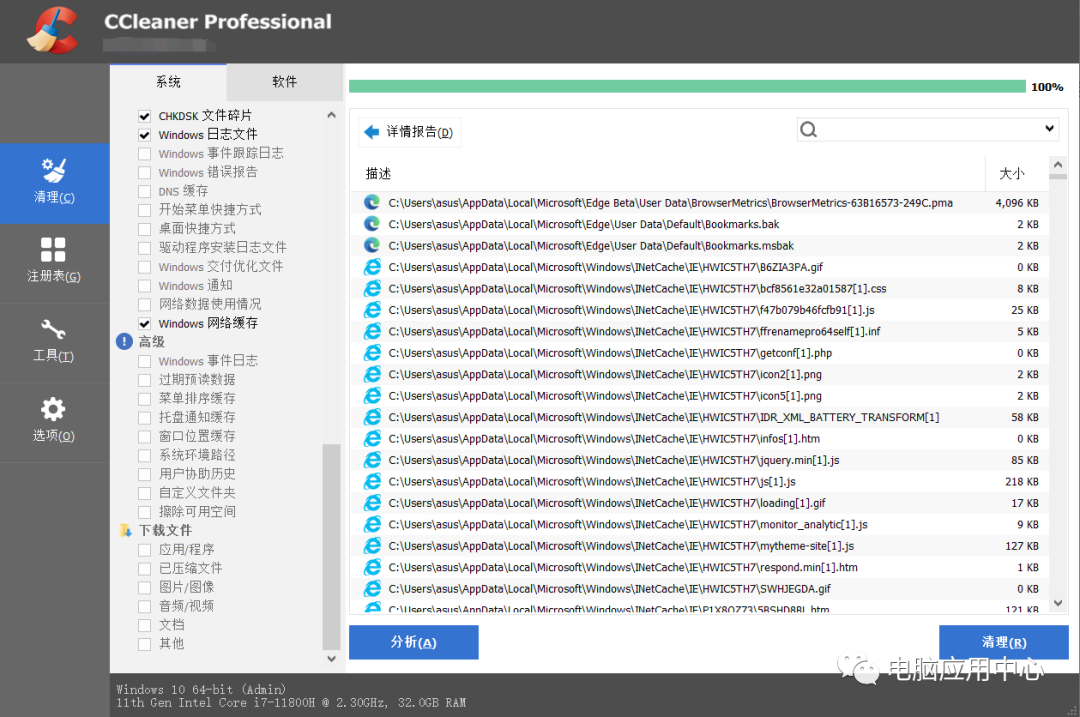Viewport: 1080px width, 717px height.
Task: Click the magnifier search icon
Action: click(x=809, y=130)
